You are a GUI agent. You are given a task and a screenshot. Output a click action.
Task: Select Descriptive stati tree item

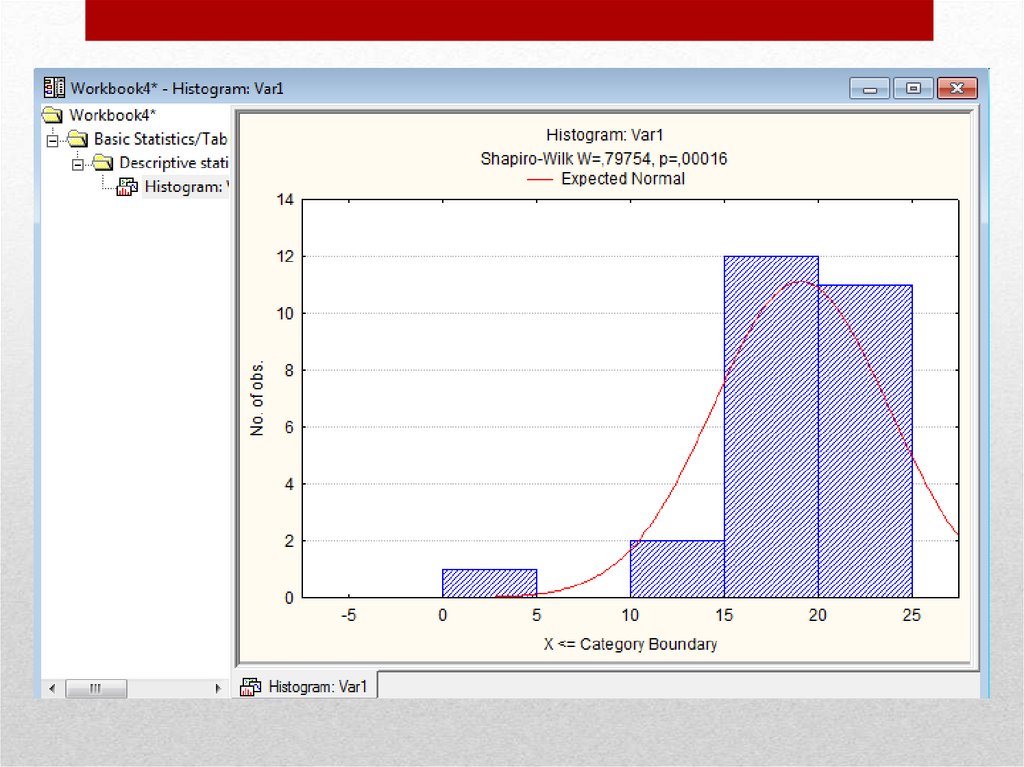[173, 163]
